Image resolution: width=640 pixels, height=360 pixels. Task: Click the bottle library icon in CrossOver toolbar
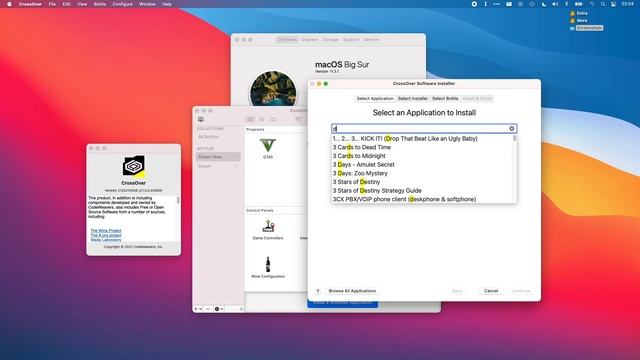coord(201,119)
